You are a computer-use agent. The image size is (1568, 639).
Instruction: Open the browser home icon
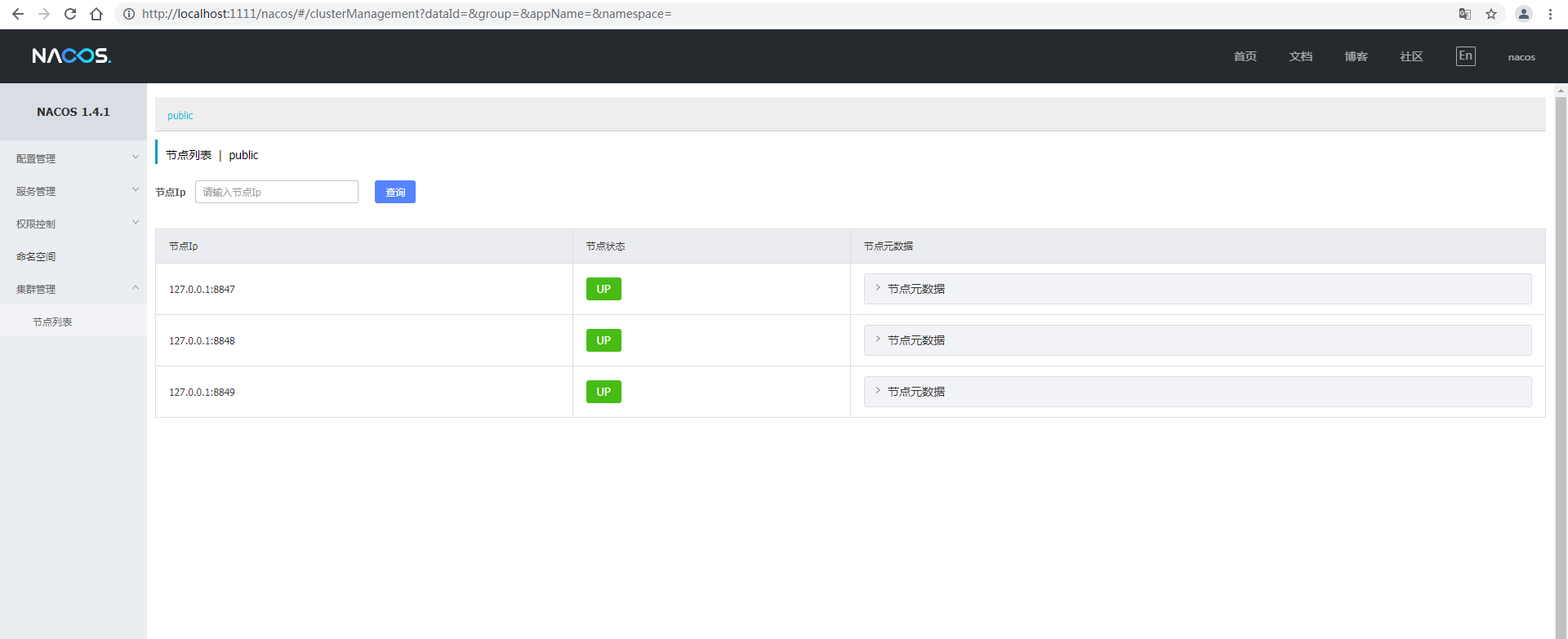click(96, 14)
